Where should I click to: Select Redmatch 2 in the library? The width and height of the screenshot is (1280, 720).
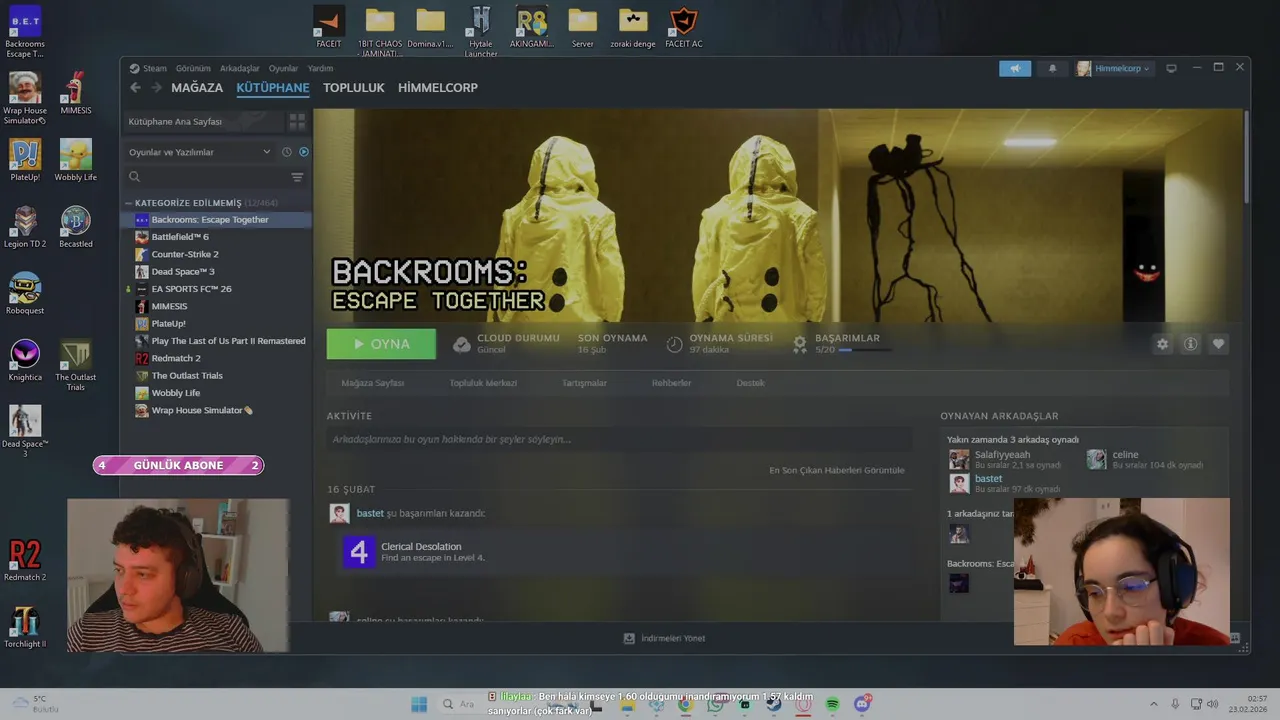tap(217, 358)
